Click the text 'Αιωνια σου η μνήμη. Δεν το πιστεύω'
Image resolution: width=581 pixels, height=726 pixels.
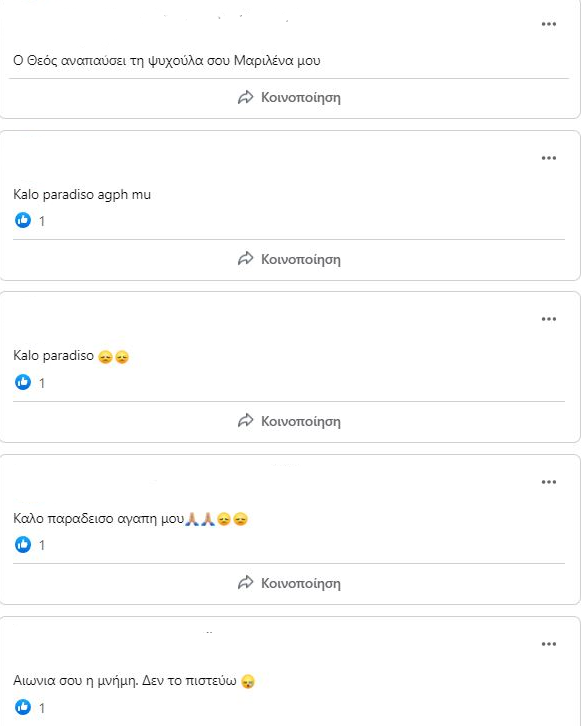[125, 681]
